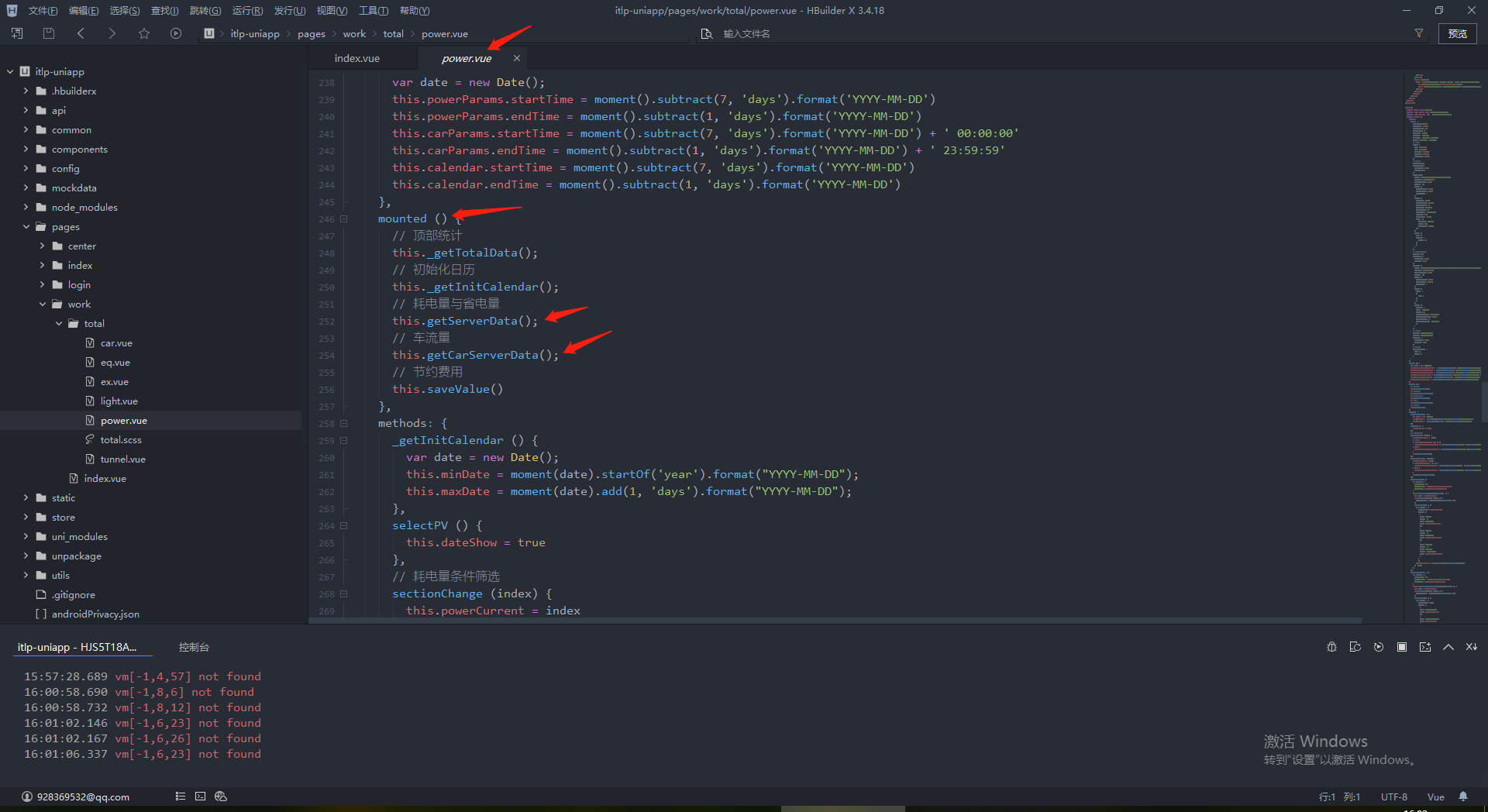Image resolution: width=1488 pixels, height=812 pixels.
Task: Open light.vue in the file tree
Action: click(119, 401)
